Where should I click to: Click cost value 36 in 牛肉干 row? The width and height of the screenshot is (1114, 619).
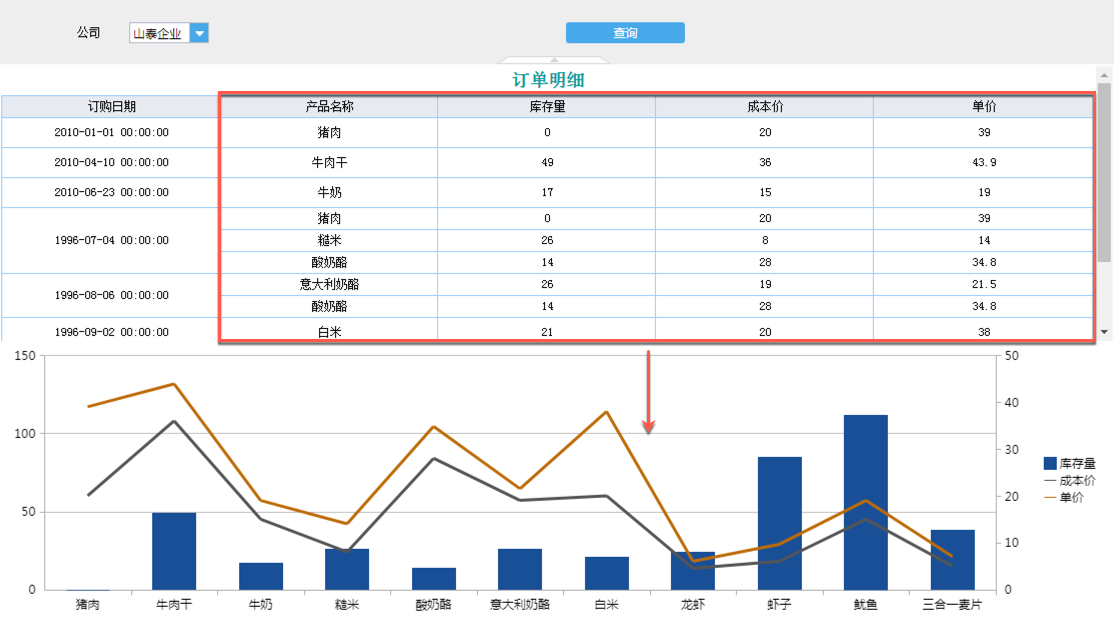(764, 162)
